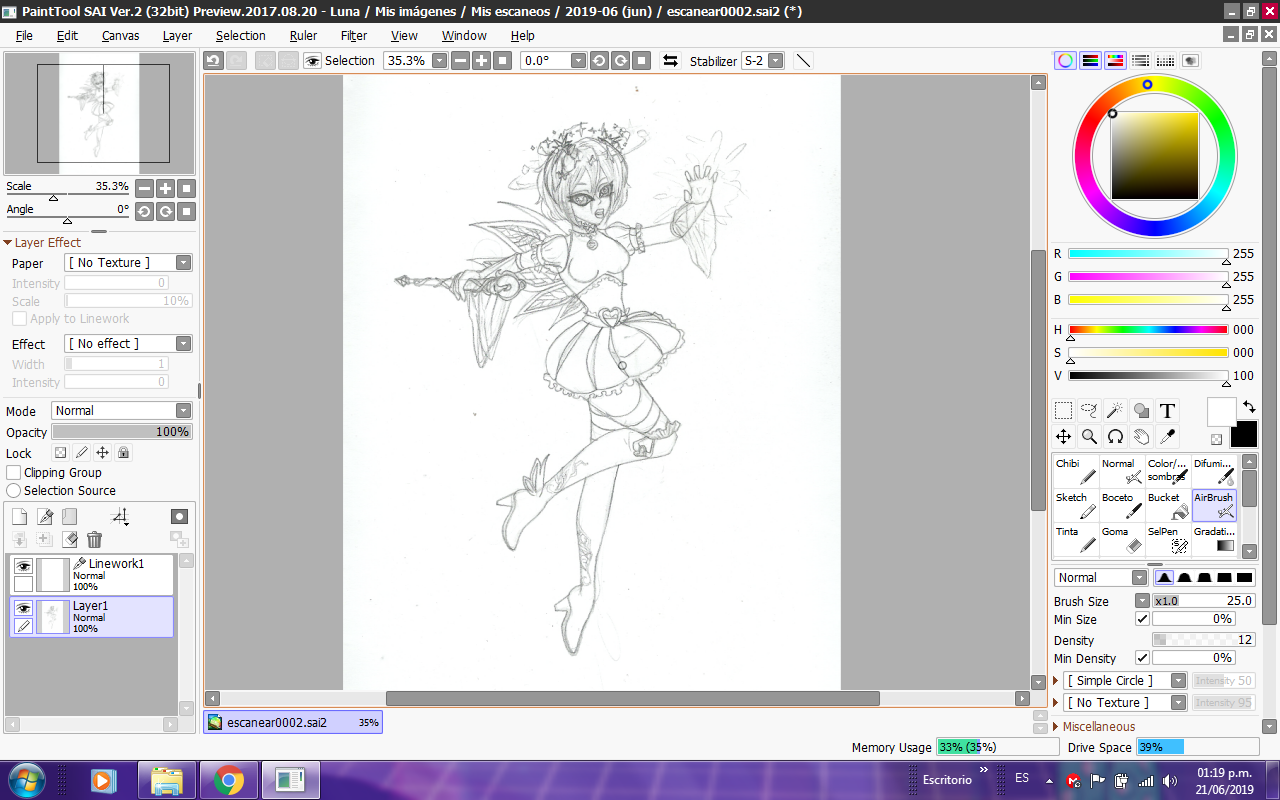The image size is (1280, 800).
Task: Select the Rotate canvas tool
Action: click(x=1115, y=437)
